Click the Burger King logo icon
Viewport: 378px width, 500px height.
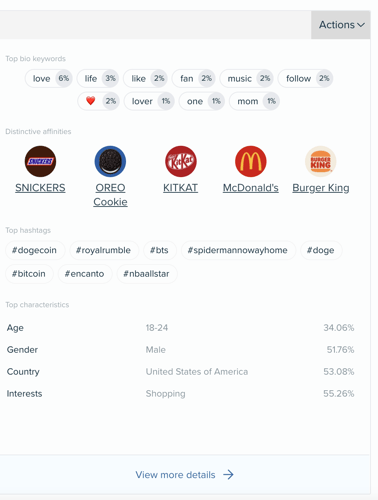(321, 161)
